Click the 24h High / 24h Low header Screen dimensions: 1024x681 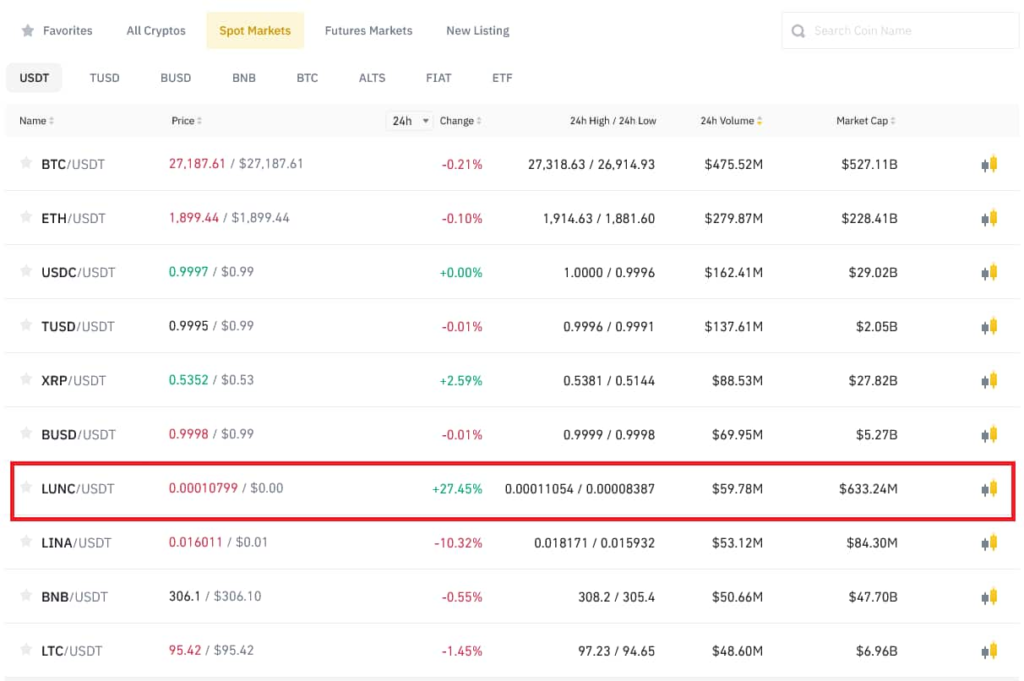pyautogui.click(x=613, y=121)
